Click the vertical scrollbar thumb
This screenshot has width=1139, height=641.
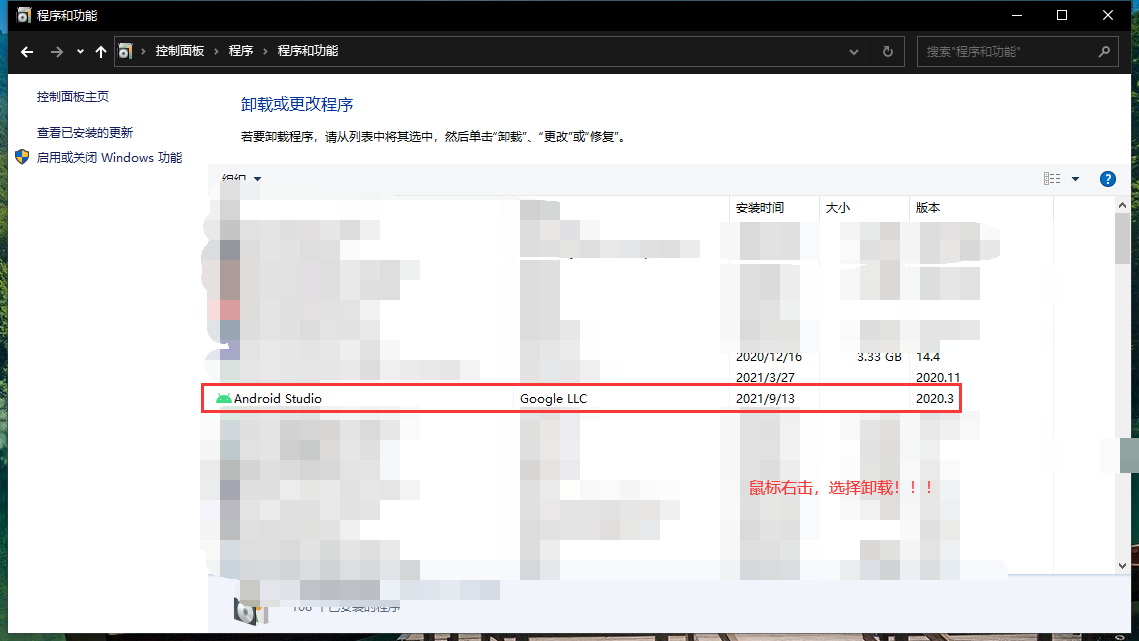pyautogui.click(x=1122, y=239)
